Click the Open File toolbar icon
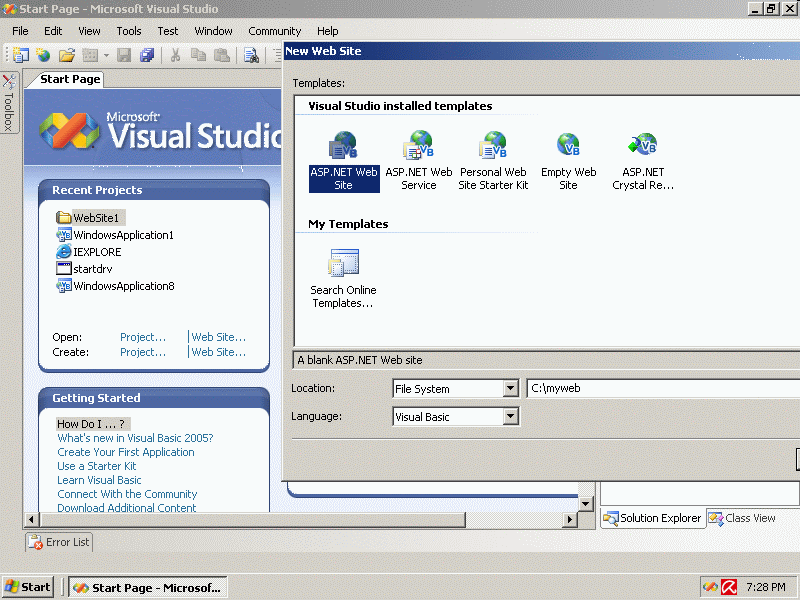 (67, 55)
